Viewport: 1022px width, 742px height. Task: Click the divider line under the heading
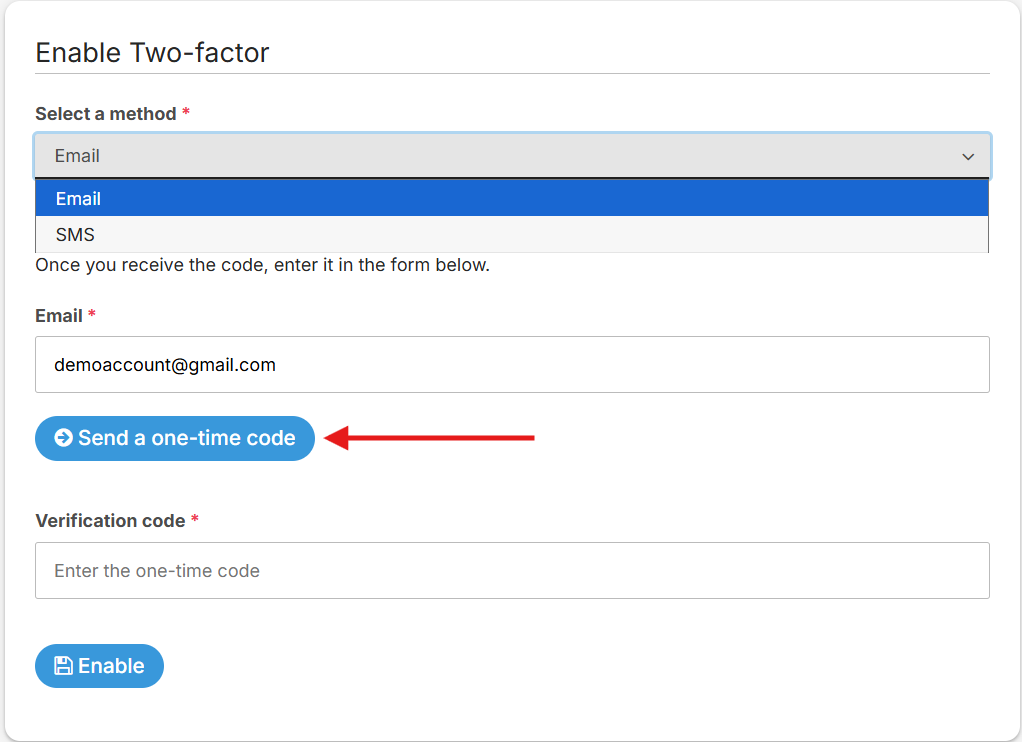point(512,73)
